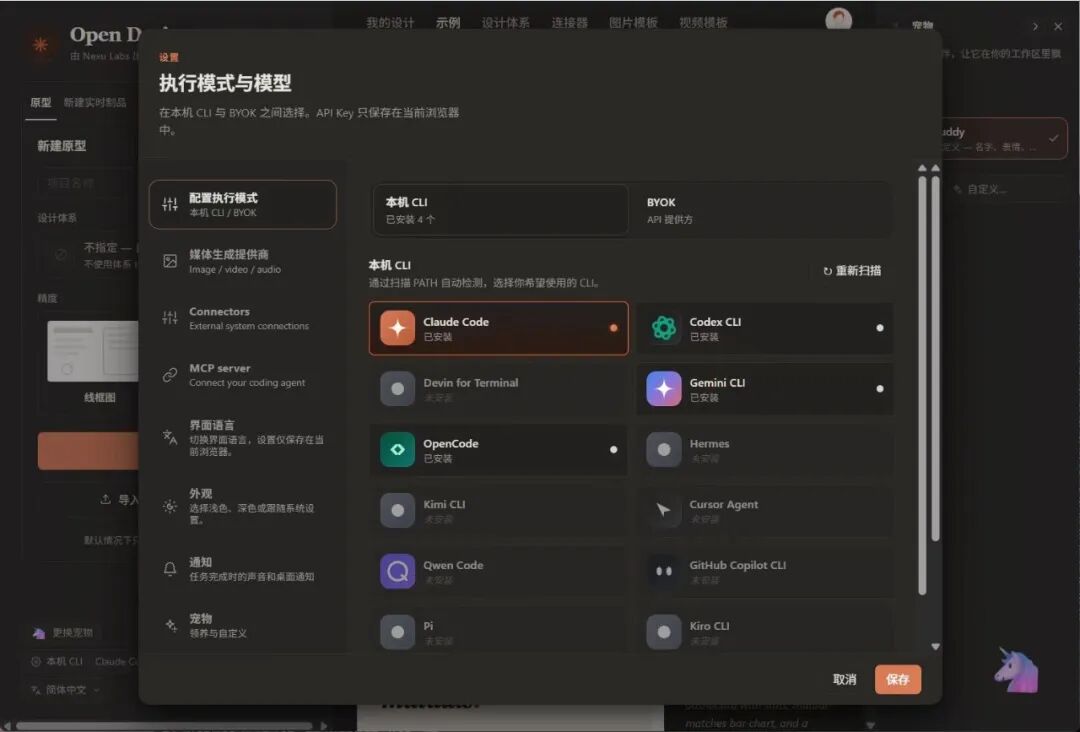
Task: Open 外观 appearance settings section
Action: [242, 506]
